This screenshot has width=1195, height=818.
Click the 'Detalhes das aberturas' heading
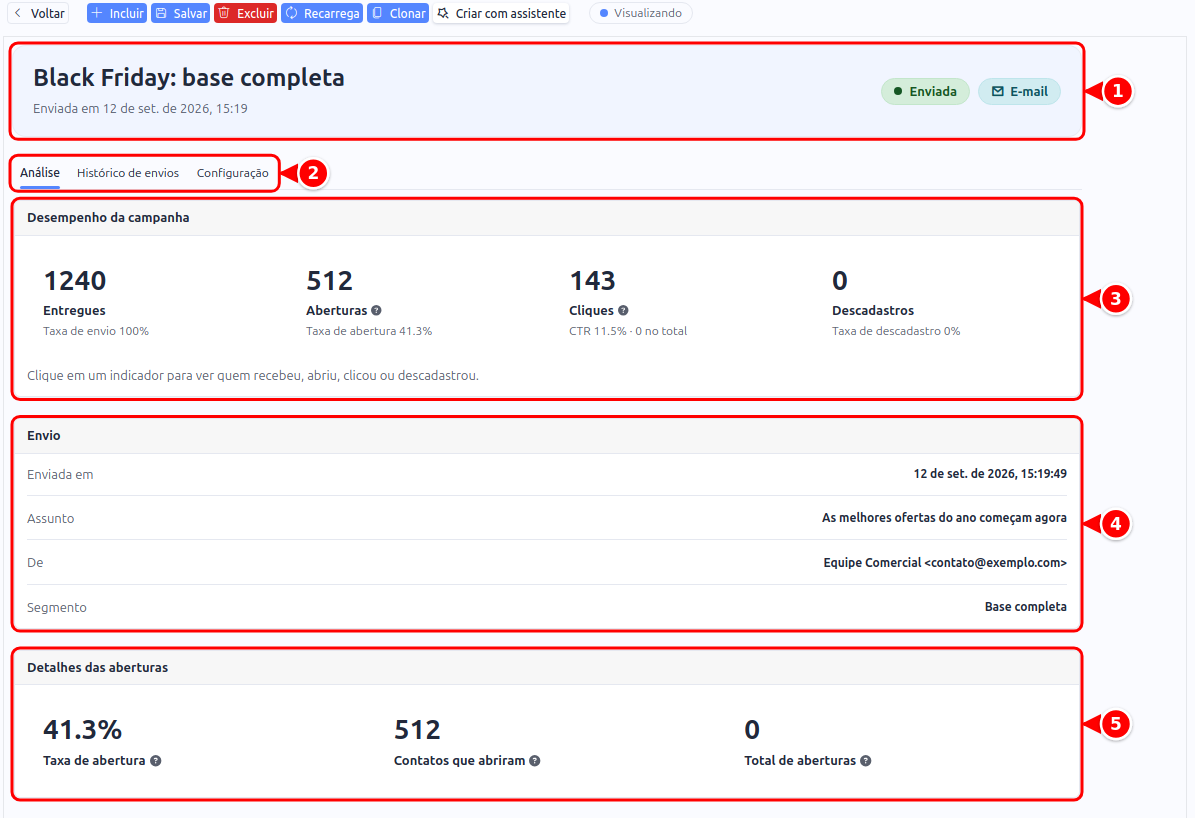[x=98, y=668]
